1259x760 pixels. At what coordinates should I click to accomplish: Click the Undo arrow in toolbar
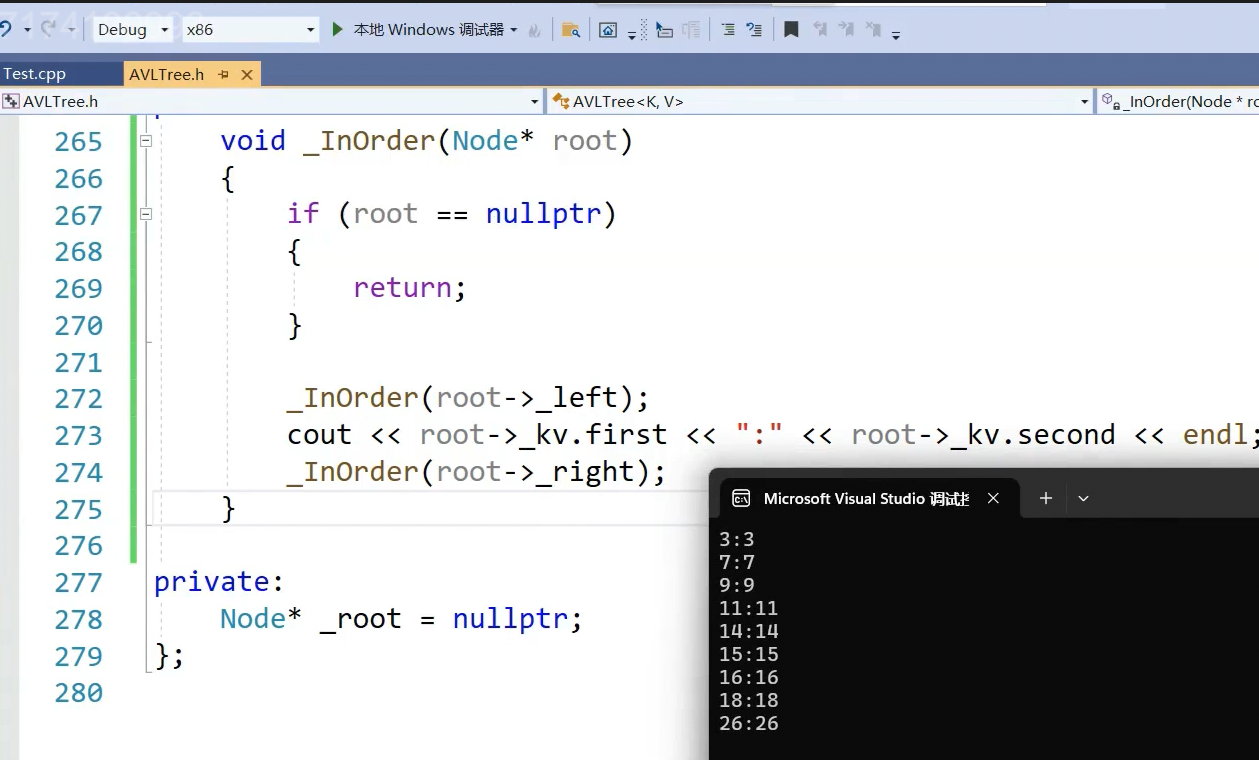5,30
